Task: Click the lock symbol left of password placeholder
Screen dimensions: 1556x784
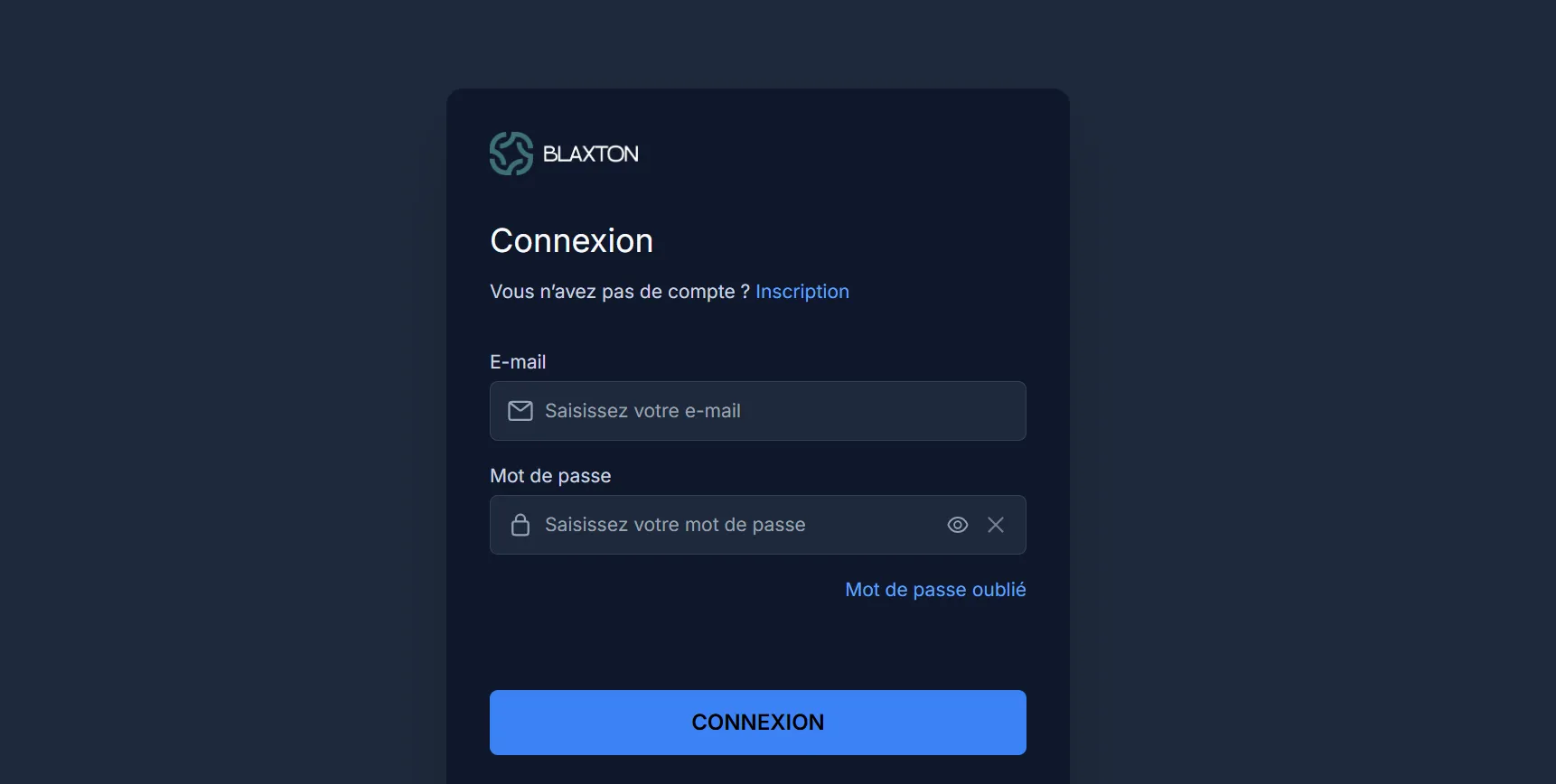Action: 520,525
